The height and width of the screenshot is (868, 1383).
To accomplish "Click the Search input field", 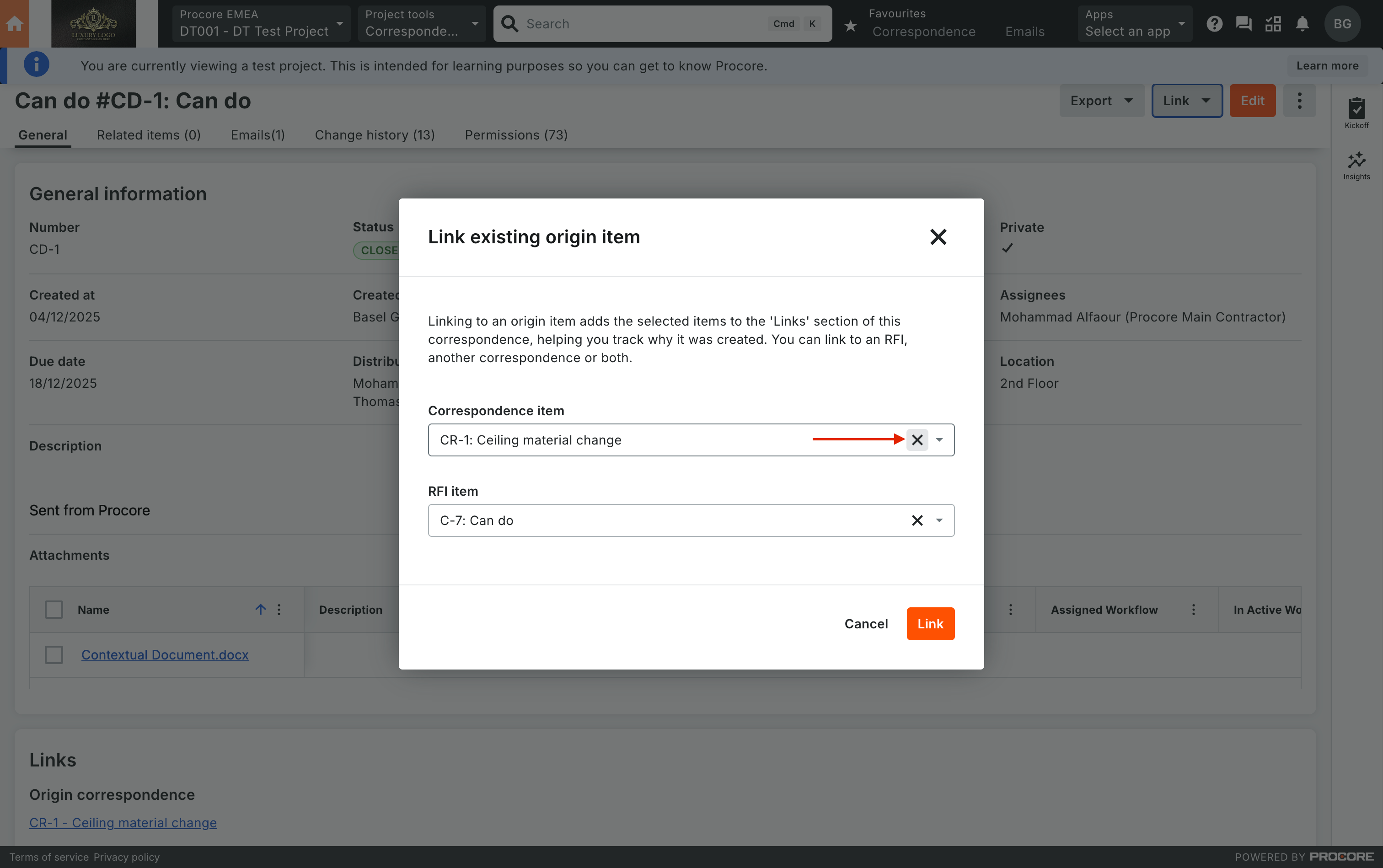I will [x=643, y=23].
